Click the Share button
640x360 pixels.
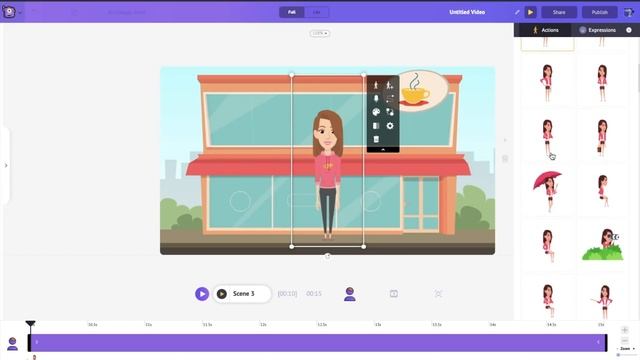pyautogui.click(x=559, y=12)
